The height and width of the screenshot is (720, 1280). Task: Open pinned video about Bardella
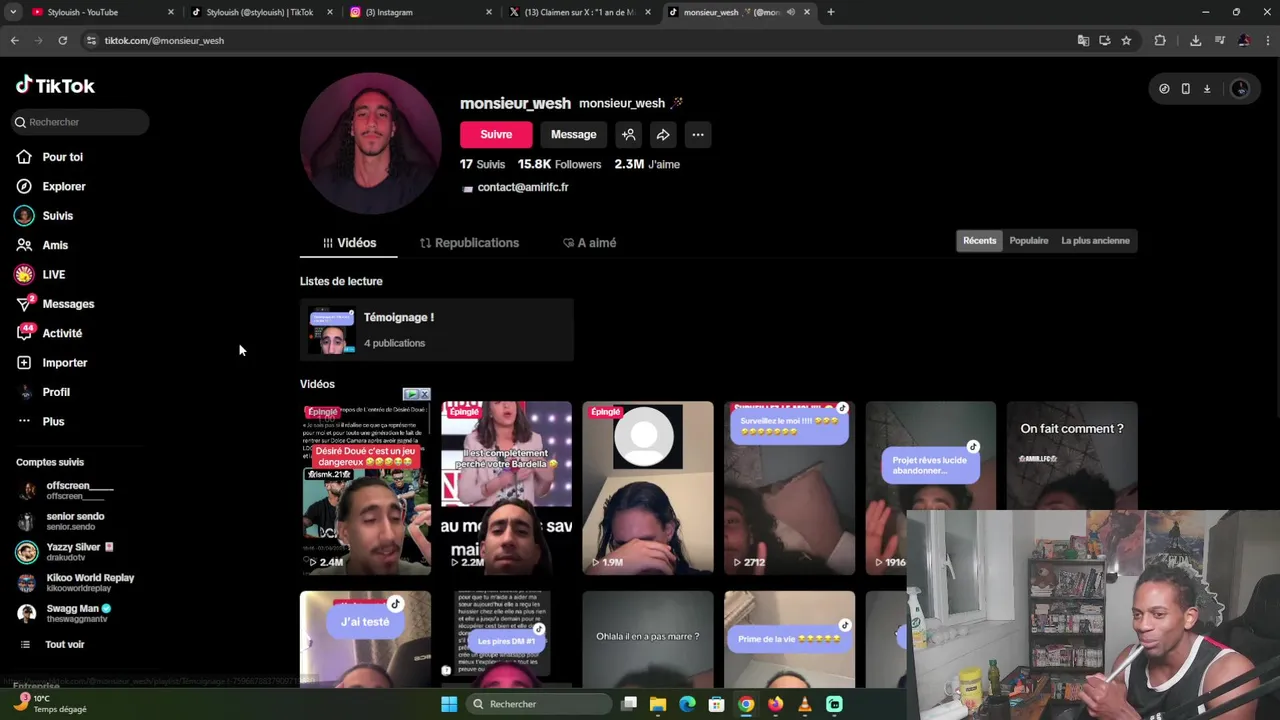[506, 488]
